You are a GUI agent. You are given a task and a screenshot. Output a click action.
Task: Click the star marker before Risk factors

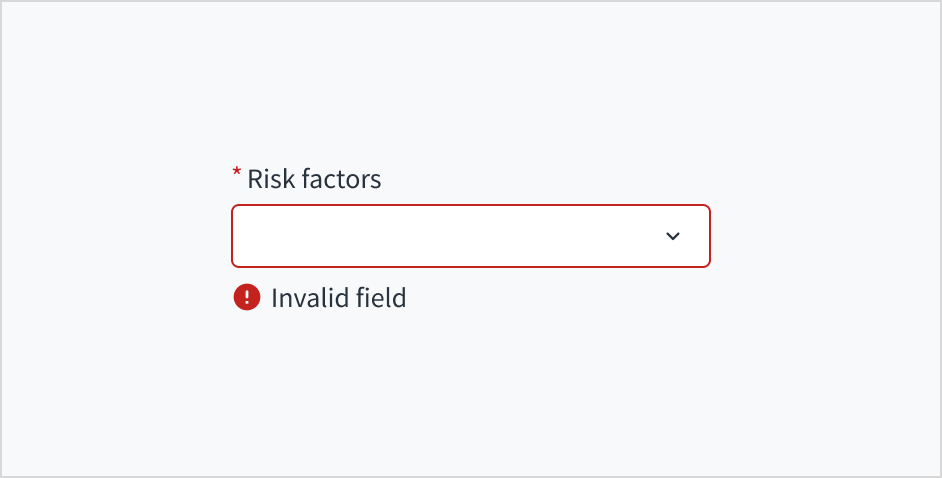coord(237,175)
